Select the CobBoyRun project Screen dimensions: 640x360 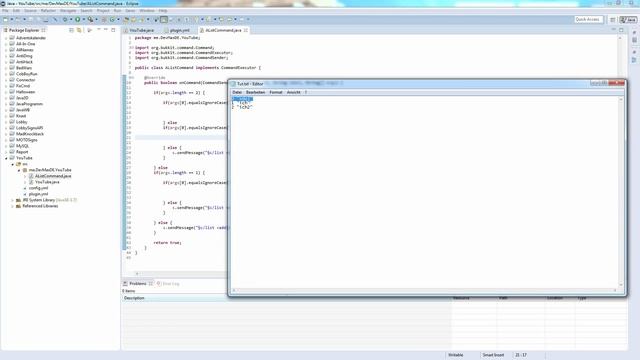click(x=27, y=74)
